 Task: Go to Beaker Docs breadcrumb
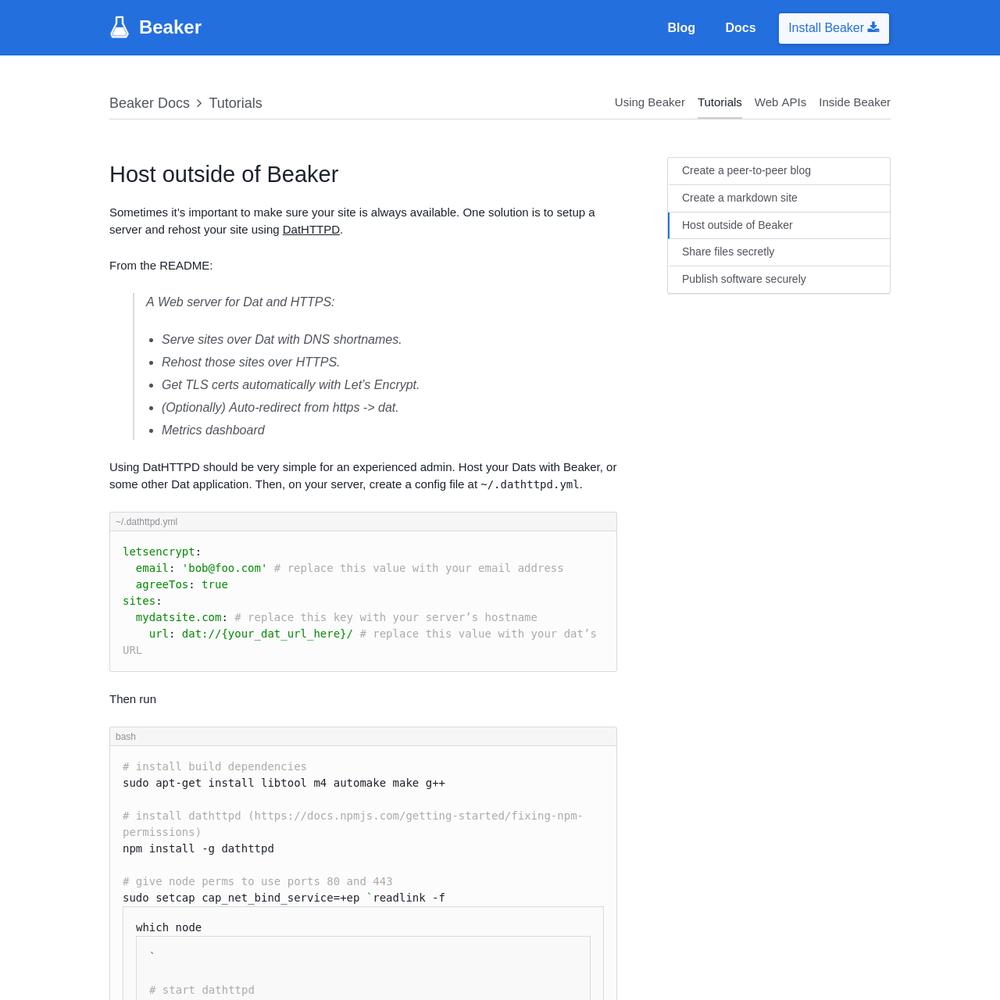coord(149,103)
